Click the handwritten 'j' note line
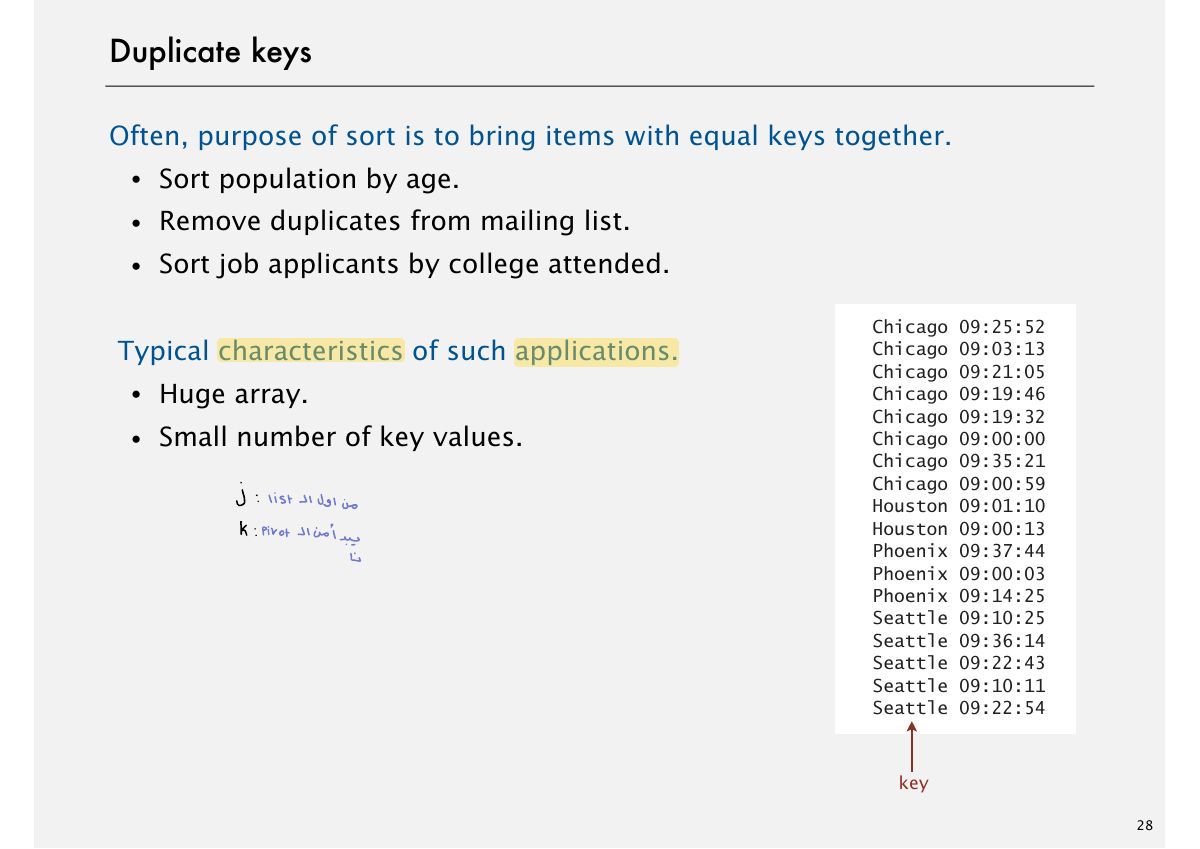1200x849 pixels. pyautogui.click(x=296, y=497)
